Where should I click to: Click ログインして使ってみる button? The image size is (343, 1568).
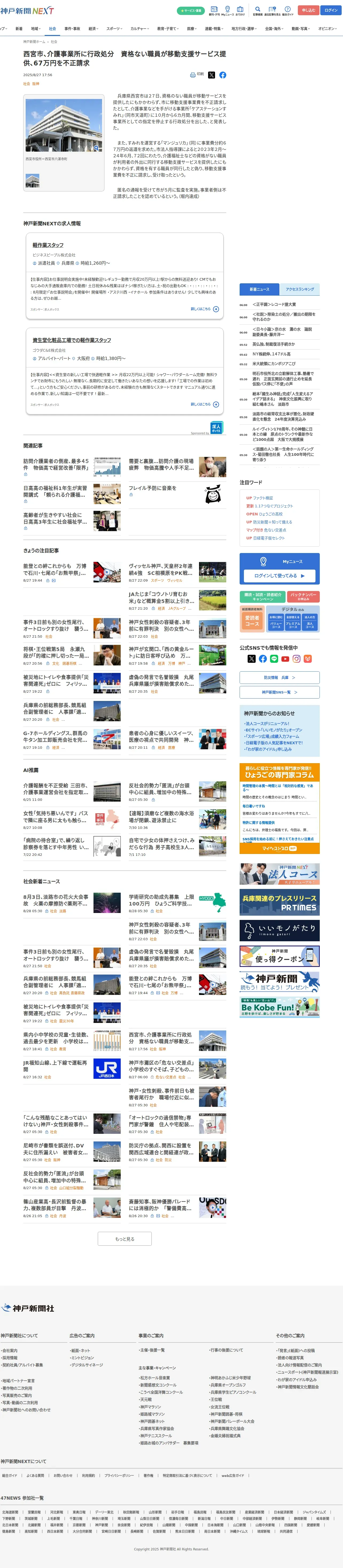[x=279, y=575]
